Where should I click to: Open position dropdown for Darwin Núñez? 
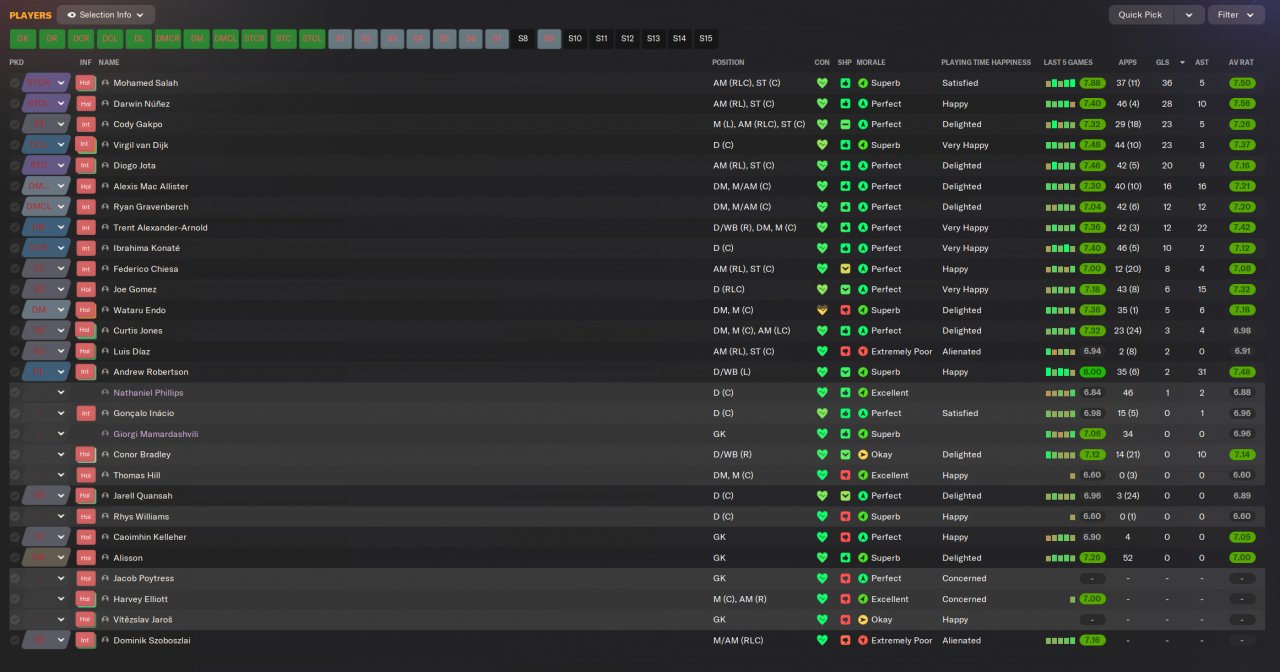(61, 104)
